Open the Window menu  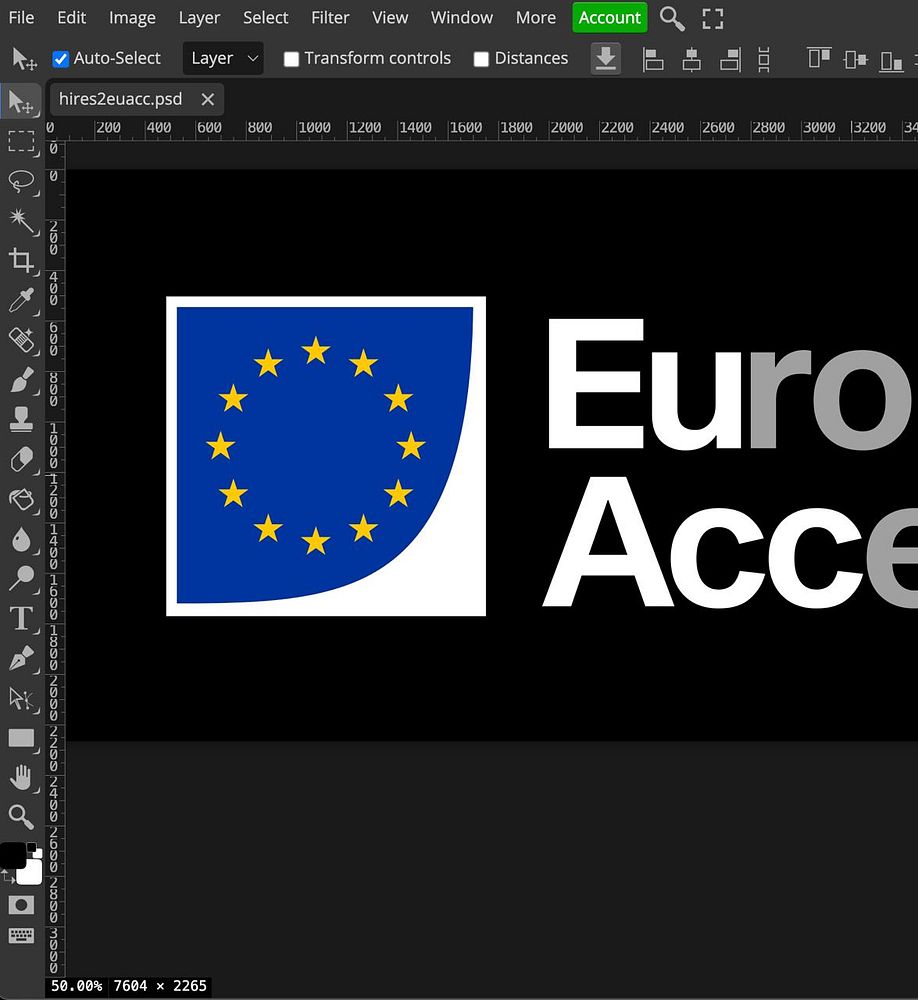pos(461,18)
